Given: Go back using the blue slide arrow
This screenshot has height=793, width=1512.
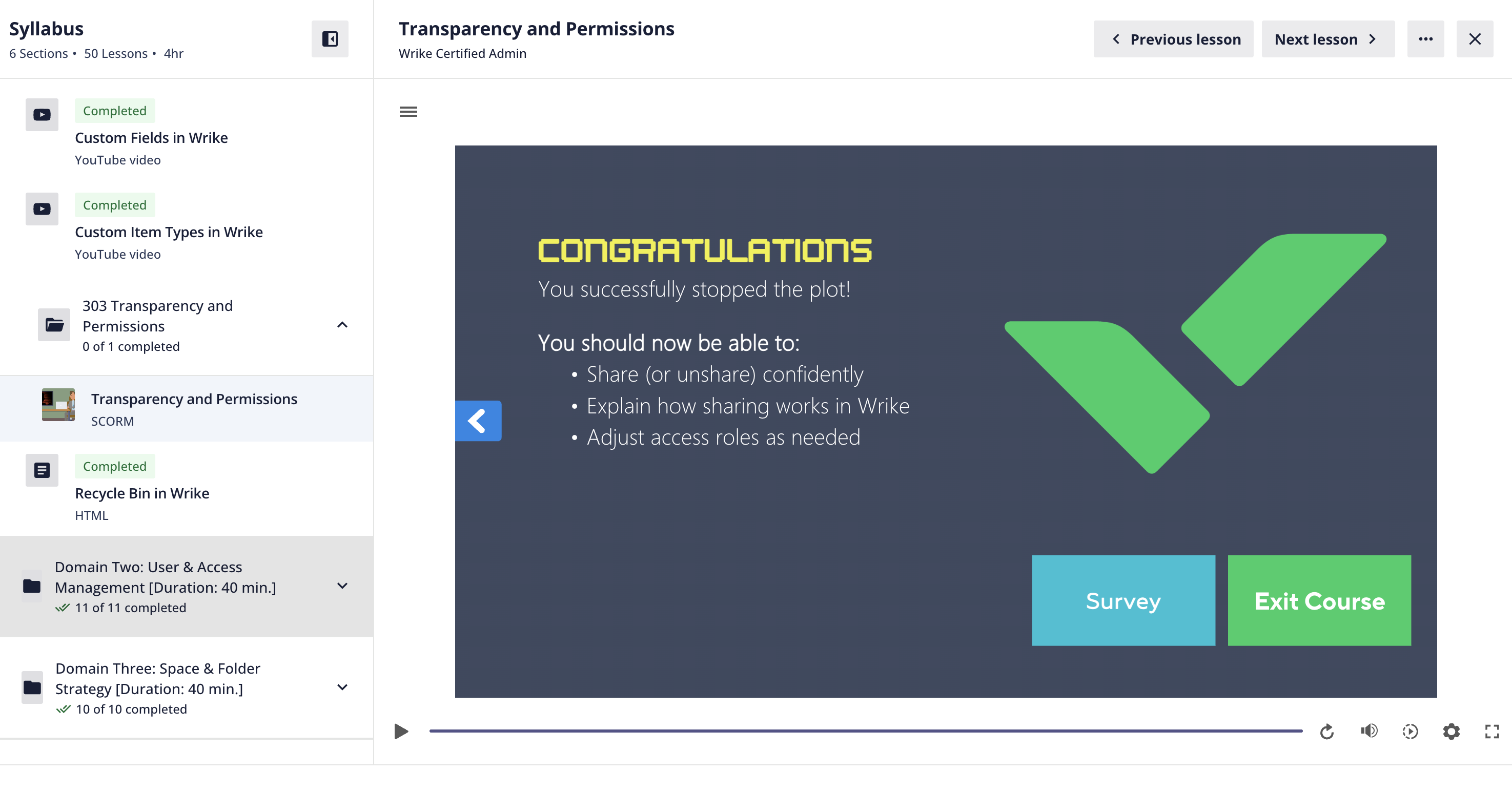Looking at the screenshot, I should 478,421.
